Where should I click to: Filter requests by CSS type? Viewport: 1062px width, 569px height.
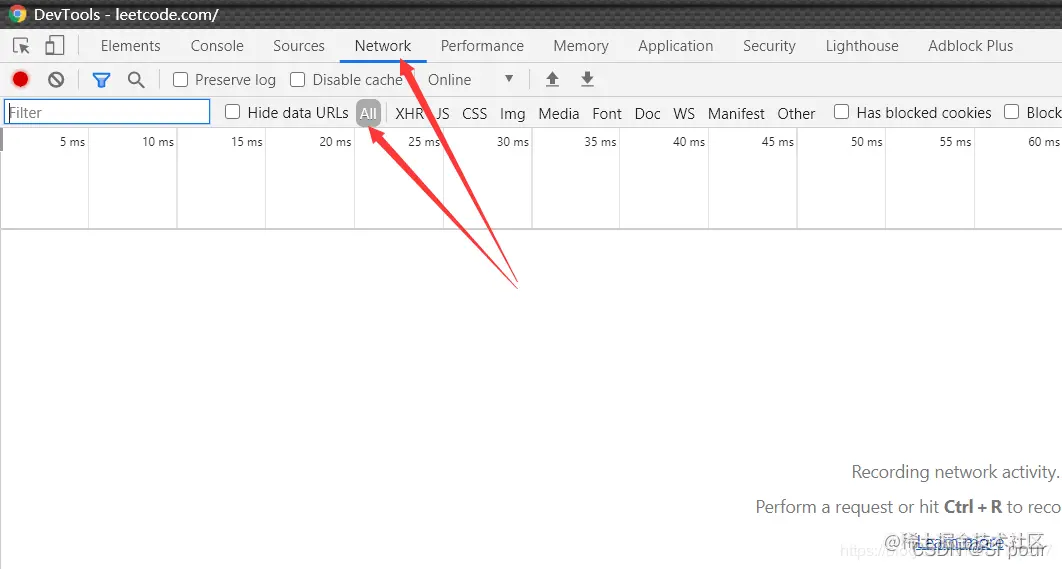(474, 113)
